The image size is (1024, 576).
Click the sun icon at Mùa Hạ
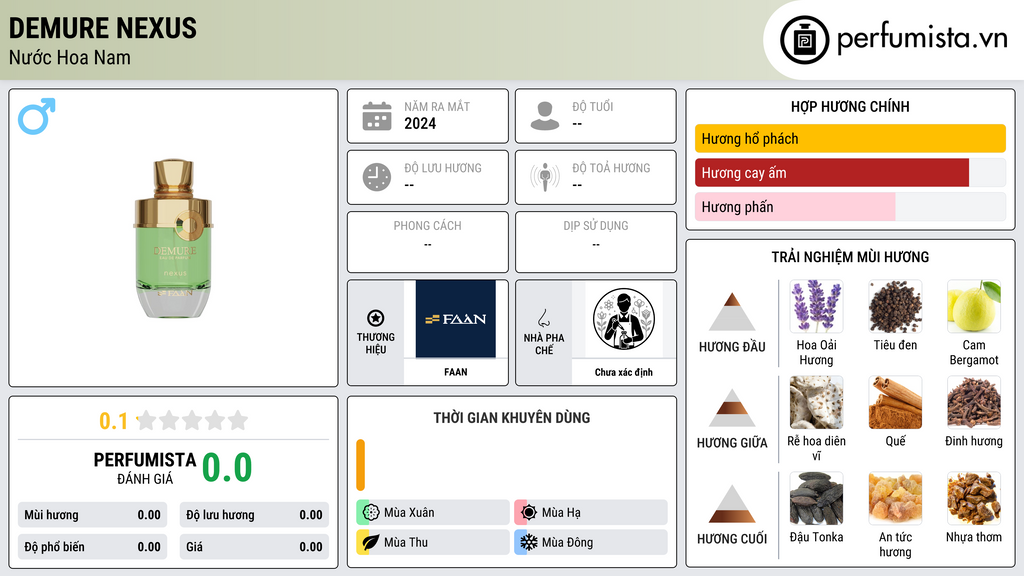529,512
